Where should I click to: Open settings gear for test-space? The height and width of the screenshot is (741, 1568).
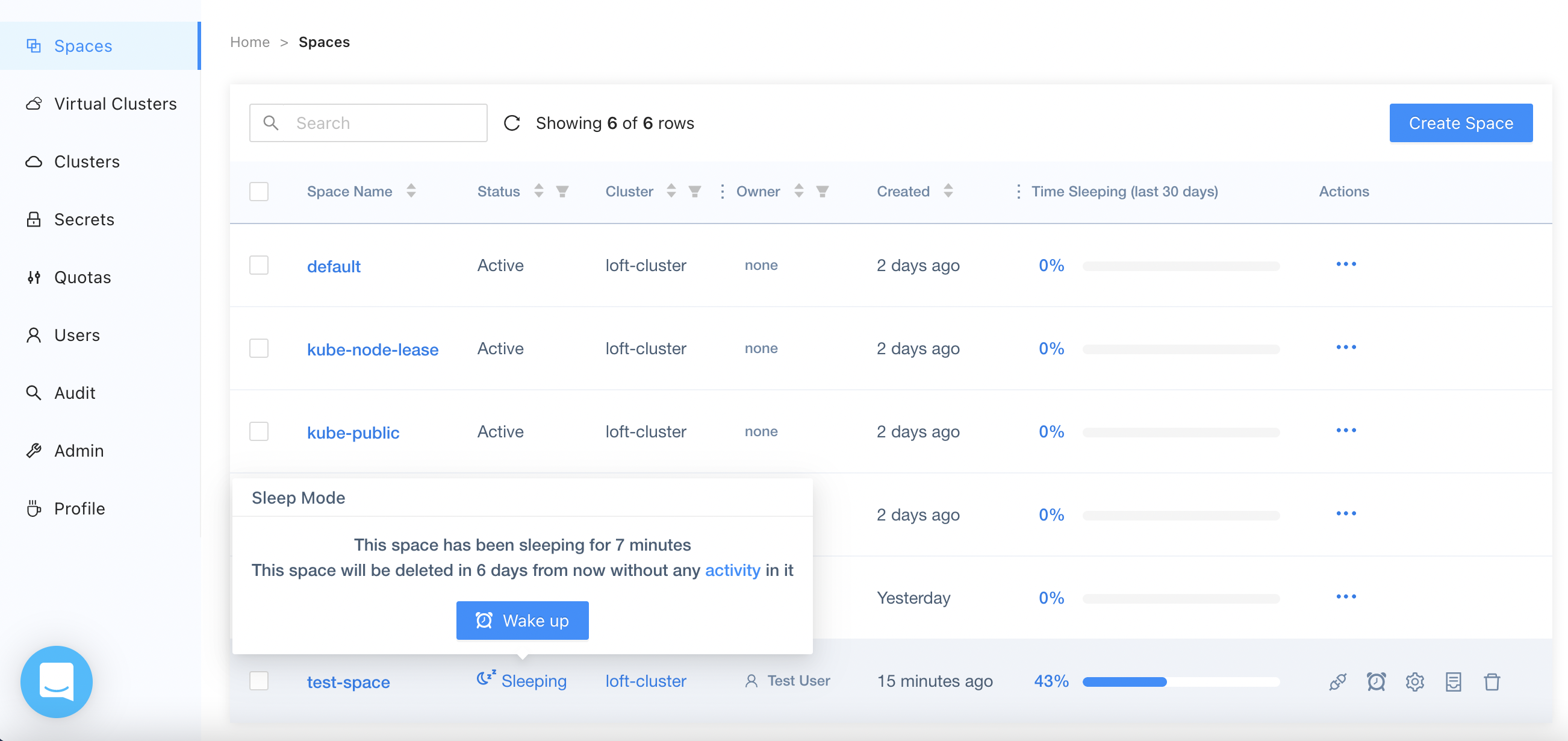(x=1414, y=681)
